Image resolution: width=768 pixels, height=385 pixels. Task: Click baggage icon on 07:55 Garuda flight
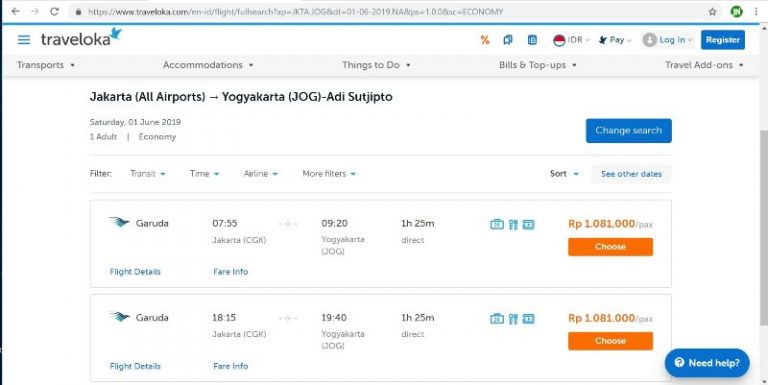coord(497,224)
